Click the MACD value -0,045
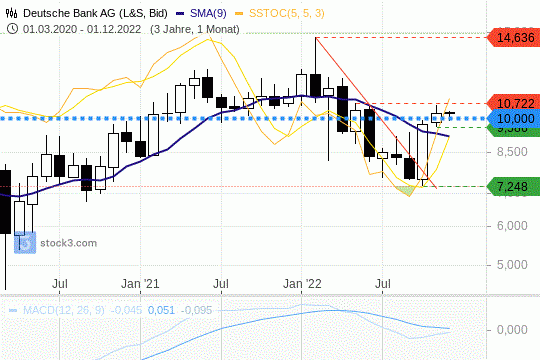 [126, 310]
